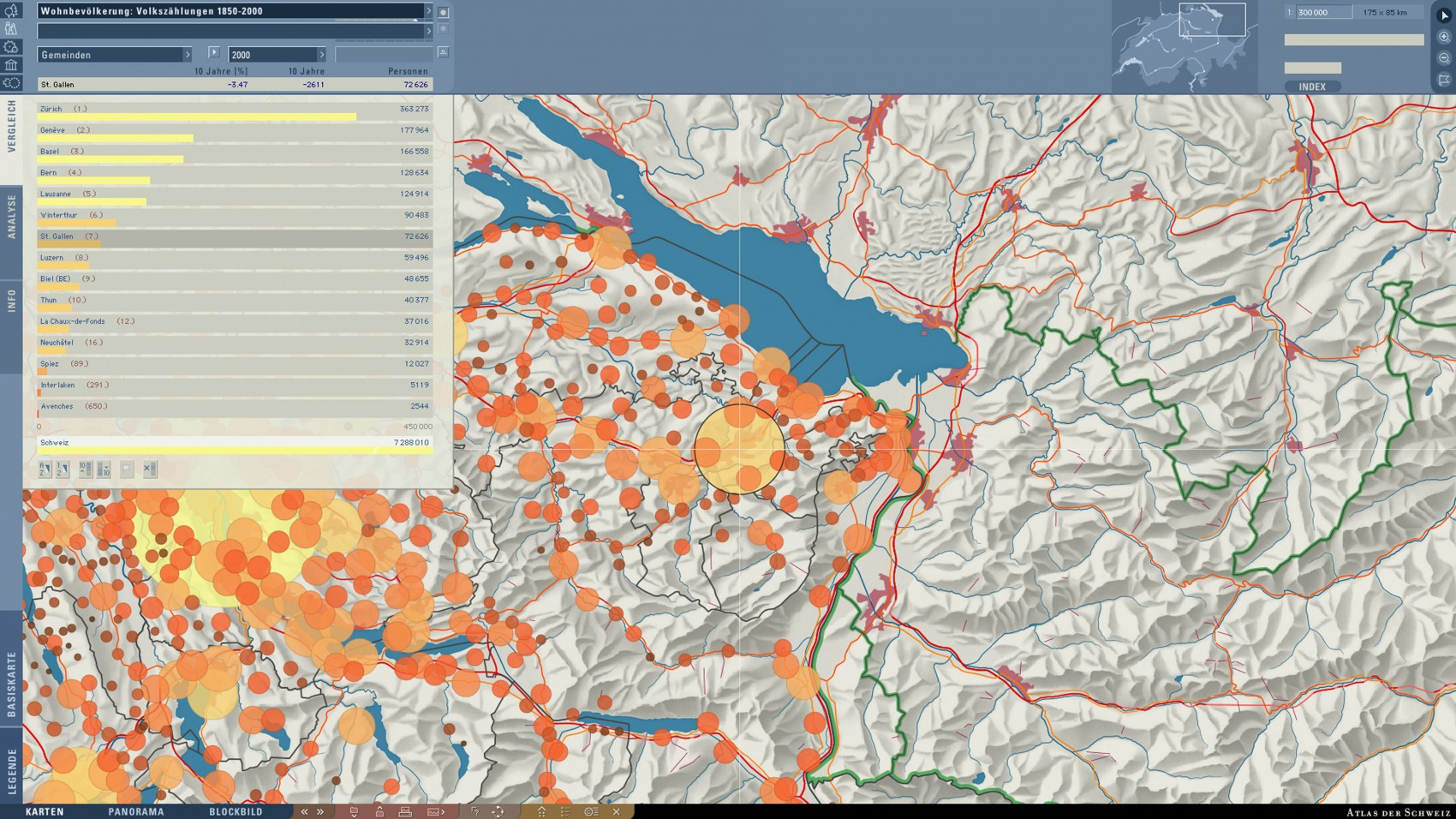The width and height of the screenshot is (1456, 819).
Task: Open the Gemeinden level dropdown
Action: tap(115, 54)
